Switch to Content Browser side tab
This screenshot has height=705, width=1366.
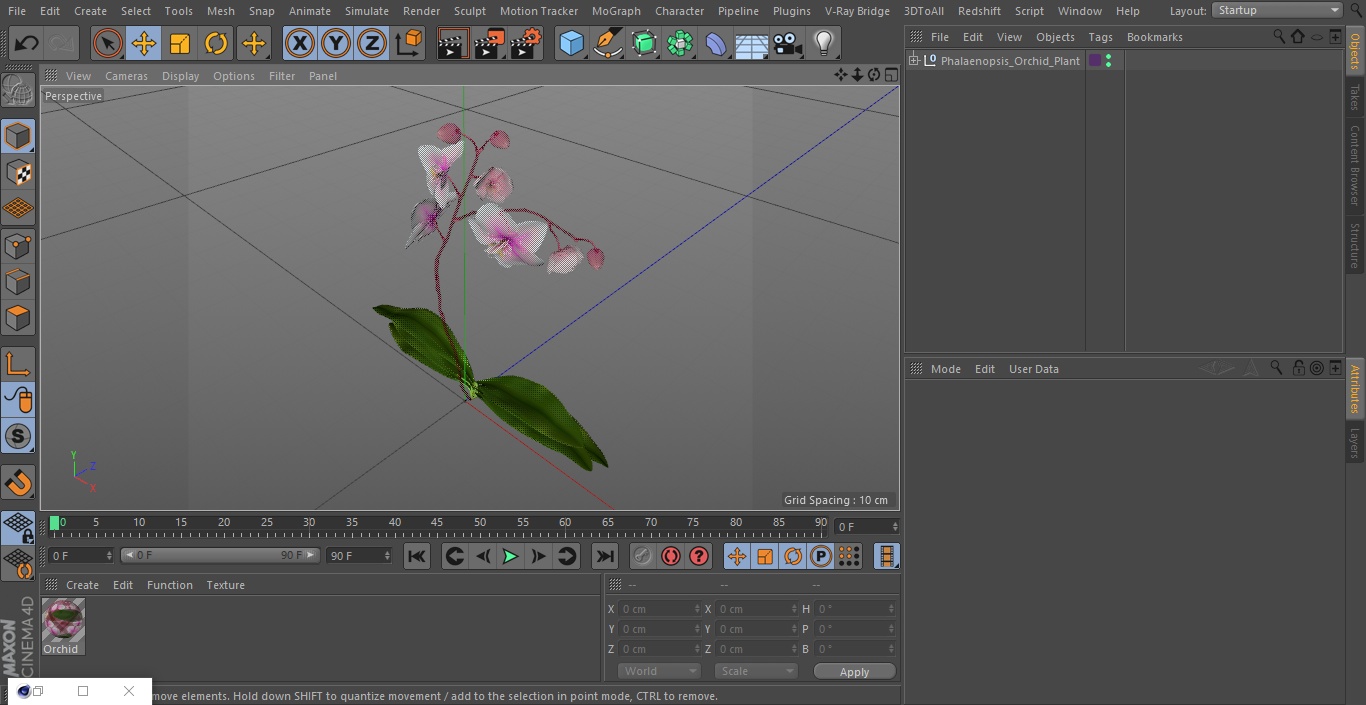coord(1355,165)
